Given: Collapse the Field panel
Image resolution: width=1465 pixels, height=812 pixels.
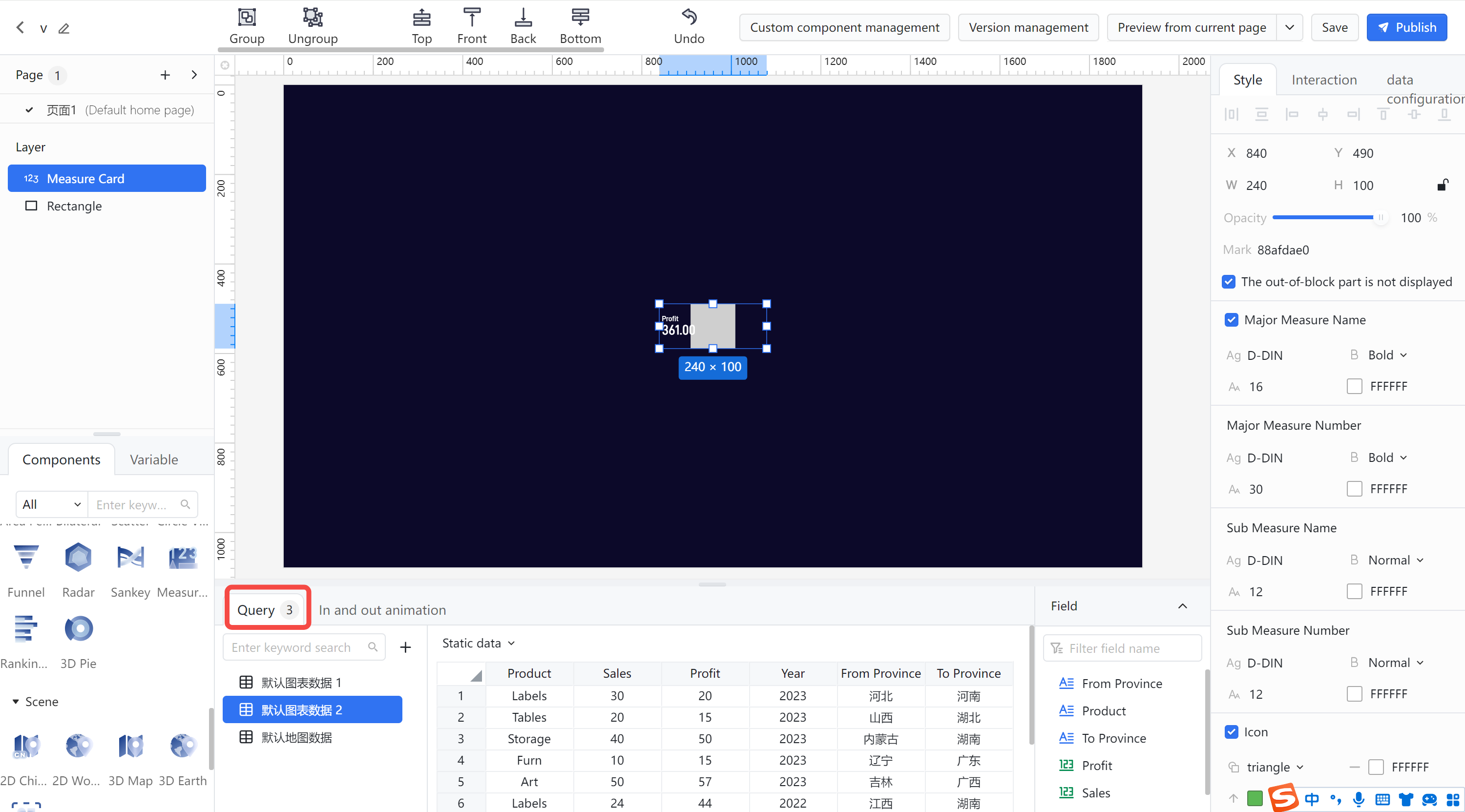Looking at the screenshot, I should click(1182, 606).
